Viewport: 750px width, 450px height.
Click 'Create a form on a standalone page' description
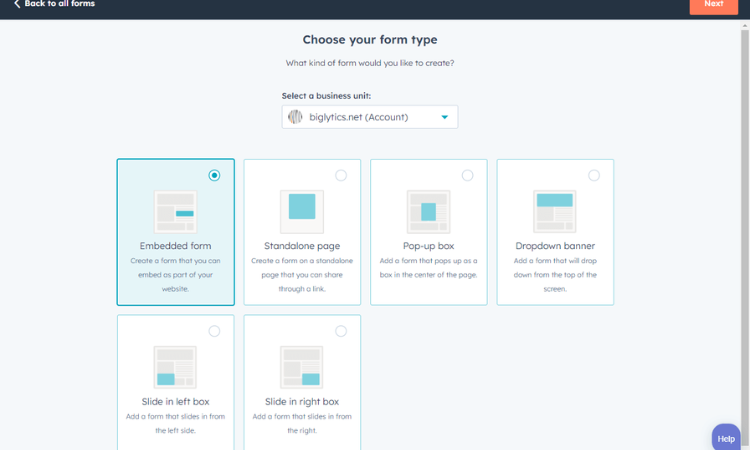coord(302,275)
